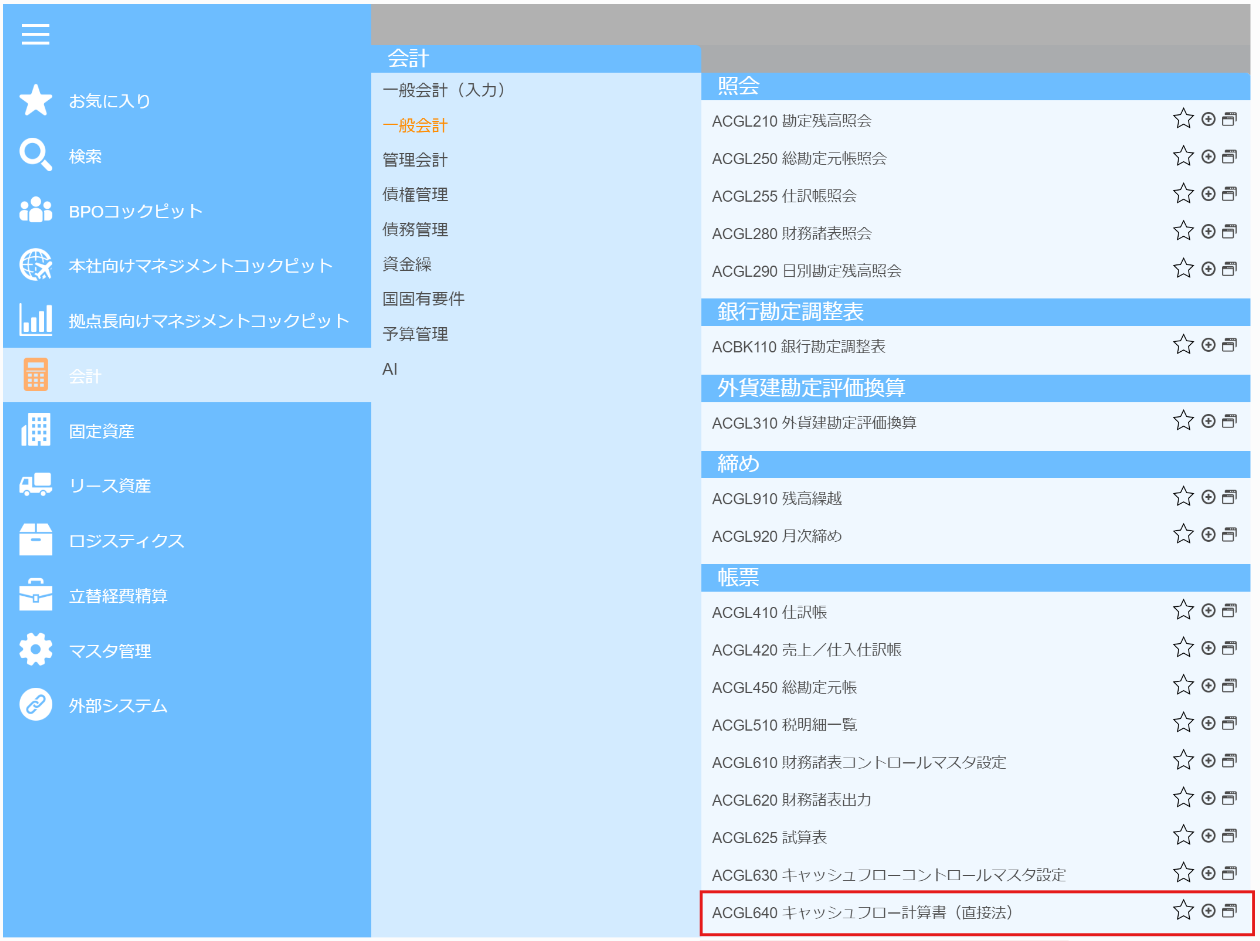Select 資金繰 submenu

407,264
